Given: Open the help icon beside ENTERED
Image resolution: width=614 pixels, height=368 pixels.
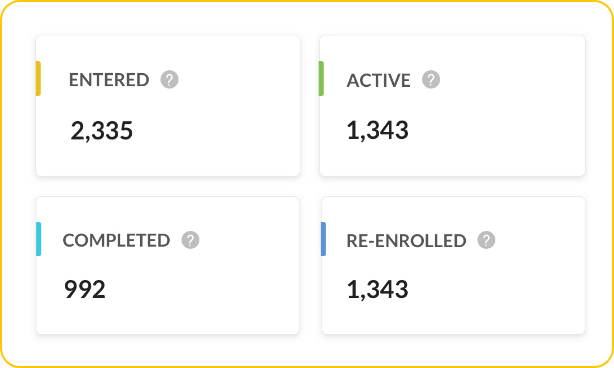Looking at the screenshot, I should (x=170, y=79).
